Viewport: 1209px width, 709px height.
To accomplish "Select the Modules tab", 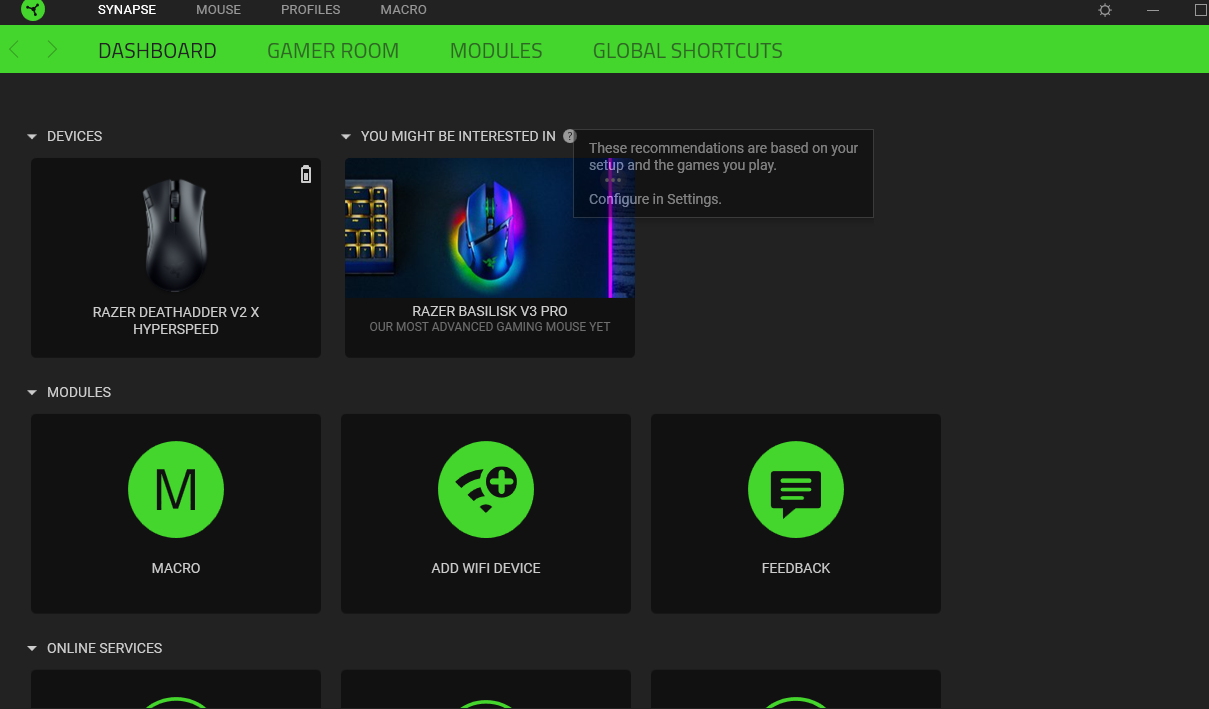I will point(496,51).
